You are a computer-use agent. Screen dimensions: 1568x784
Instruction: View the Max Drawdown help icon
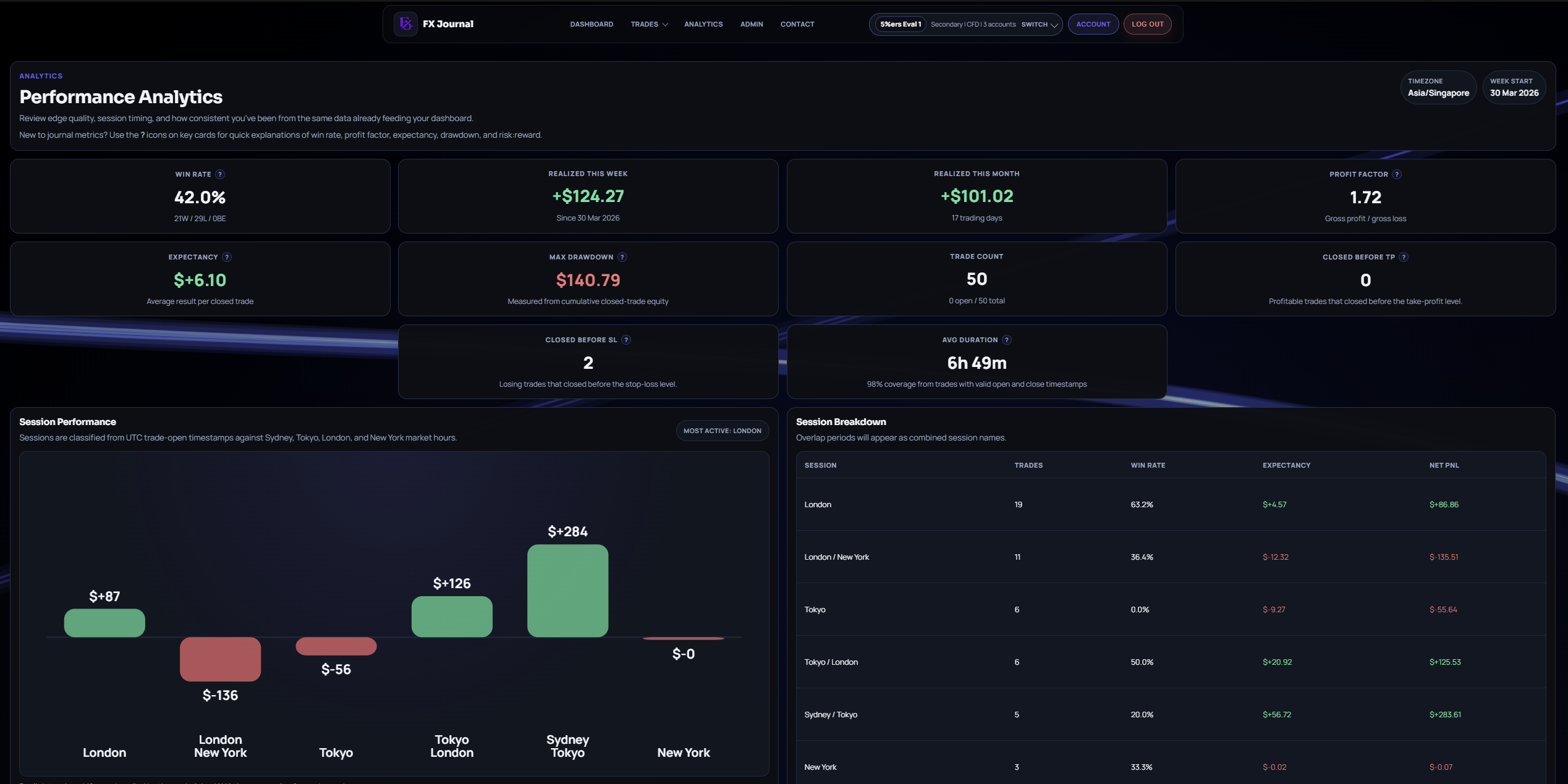tap(622, 257)
